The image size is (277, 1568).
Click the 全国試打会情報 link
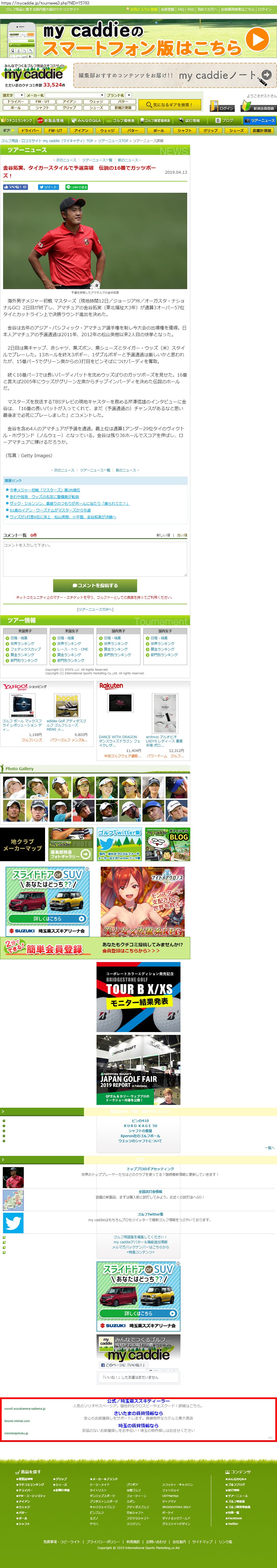(x=150, y=1191)
